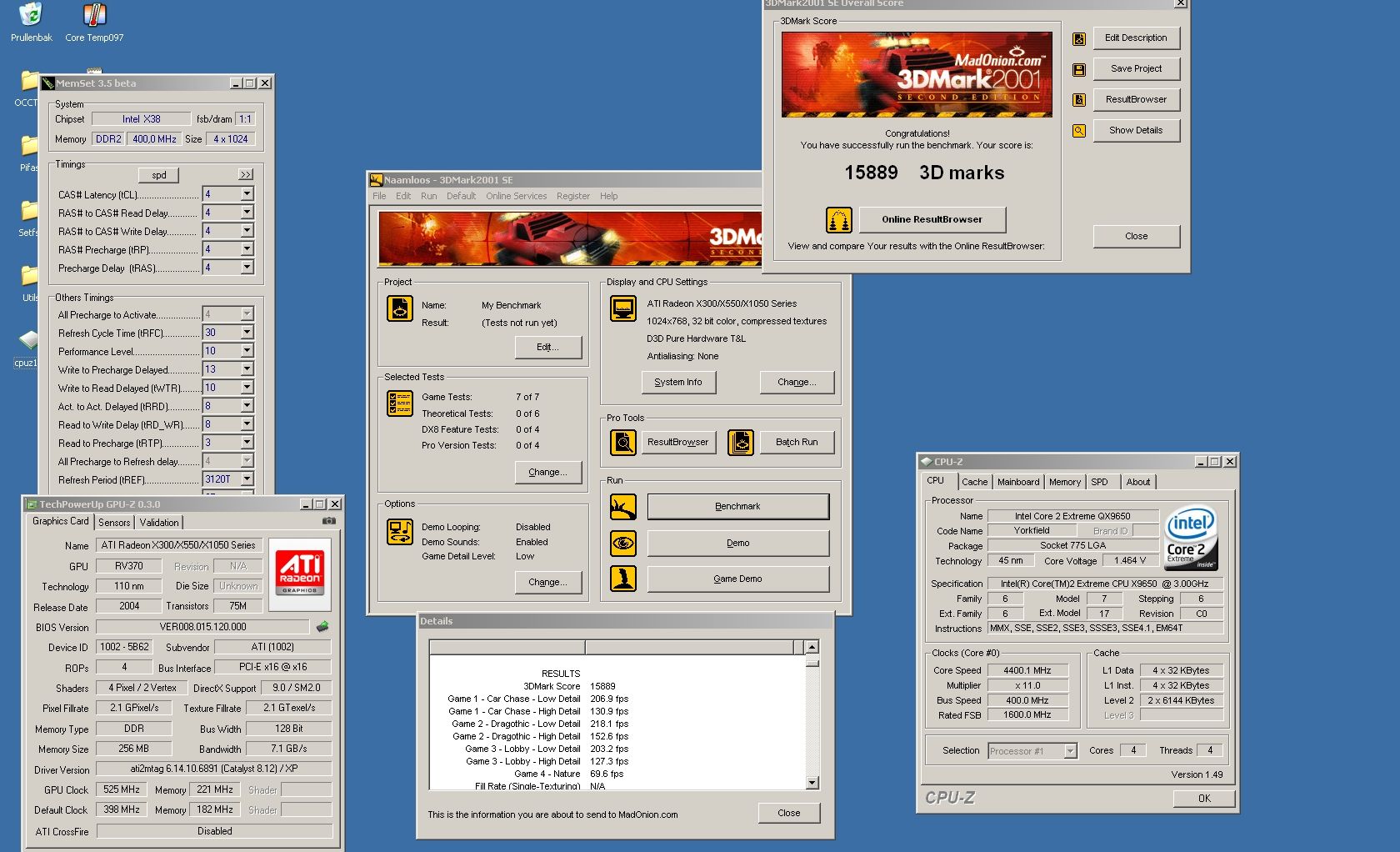Switch to the SPD tab in CPU-Z
The height and width of the screenshot is (852, 1400).
[1100, 482]
